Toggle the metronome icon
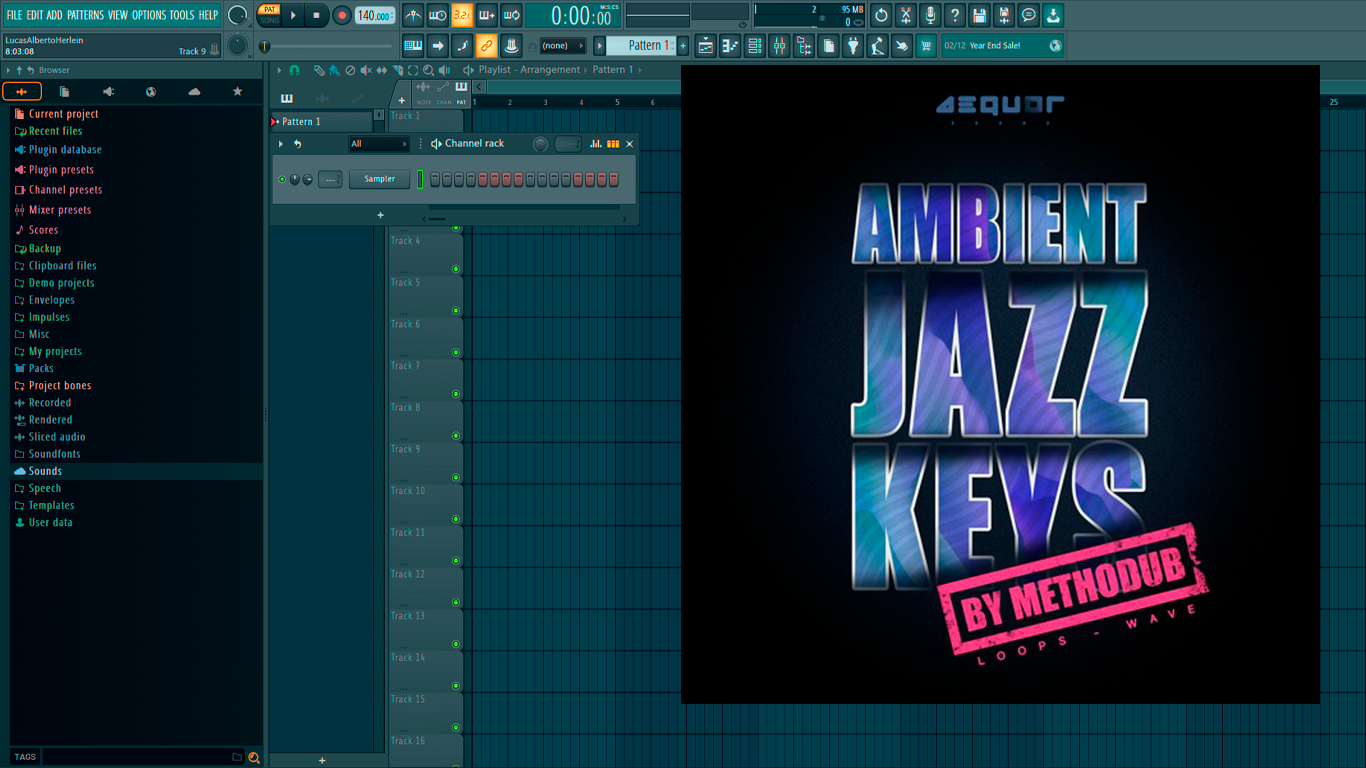The height and width of the screenshot is (768, 1366). click(x=413, y=15)
